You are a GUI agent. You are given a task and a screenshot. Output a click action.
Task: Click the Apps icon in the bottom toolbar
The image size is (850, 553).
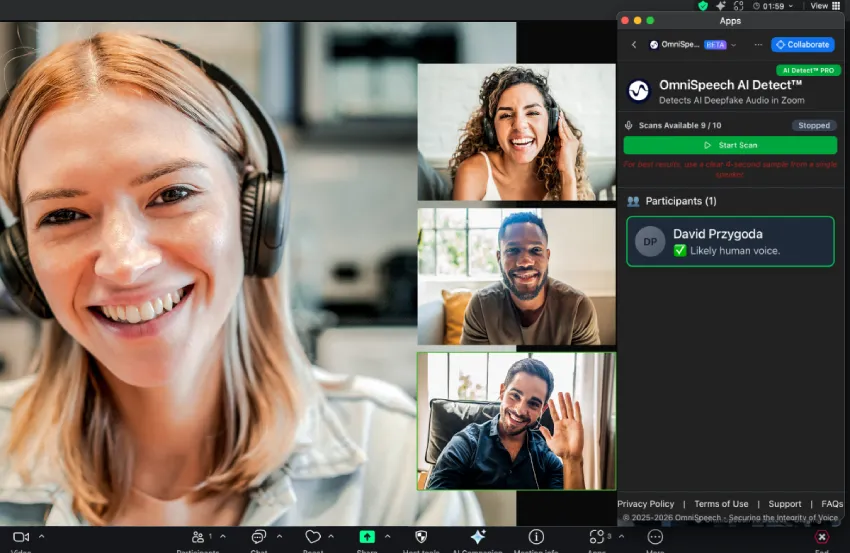click(596, 537)
